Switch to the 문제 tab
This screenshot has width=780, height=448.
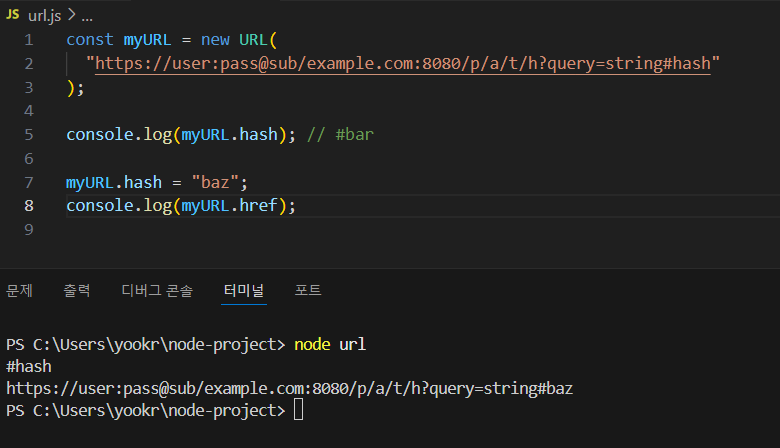tap(19, 290)
